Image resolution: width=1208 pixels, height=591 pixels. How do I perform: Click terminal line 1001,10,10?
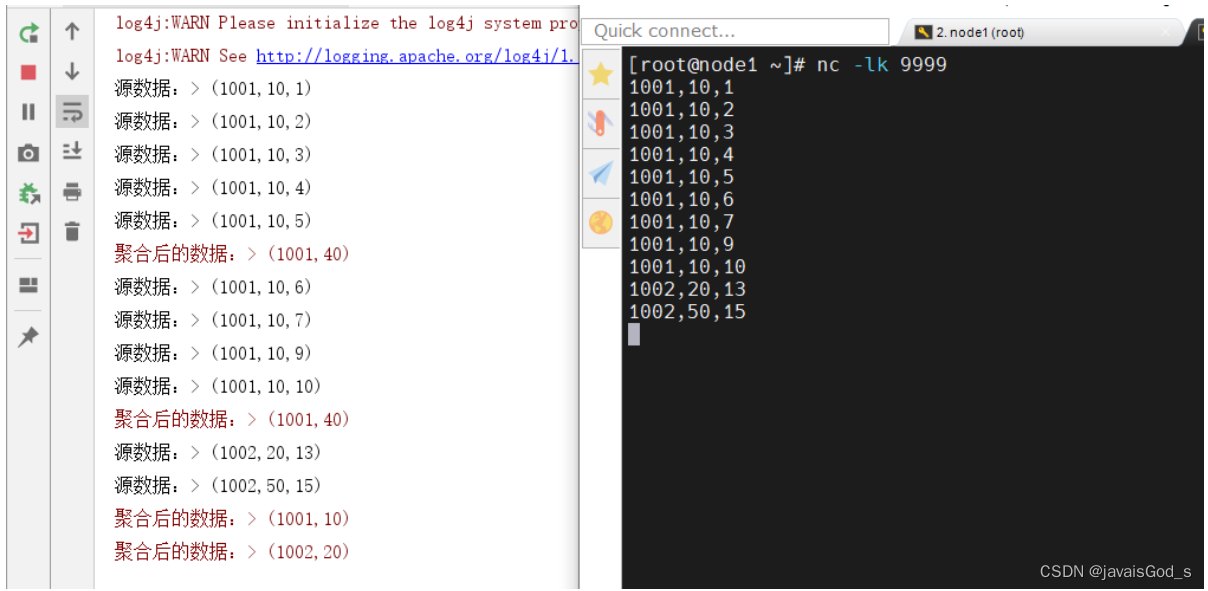click(687, 267)
